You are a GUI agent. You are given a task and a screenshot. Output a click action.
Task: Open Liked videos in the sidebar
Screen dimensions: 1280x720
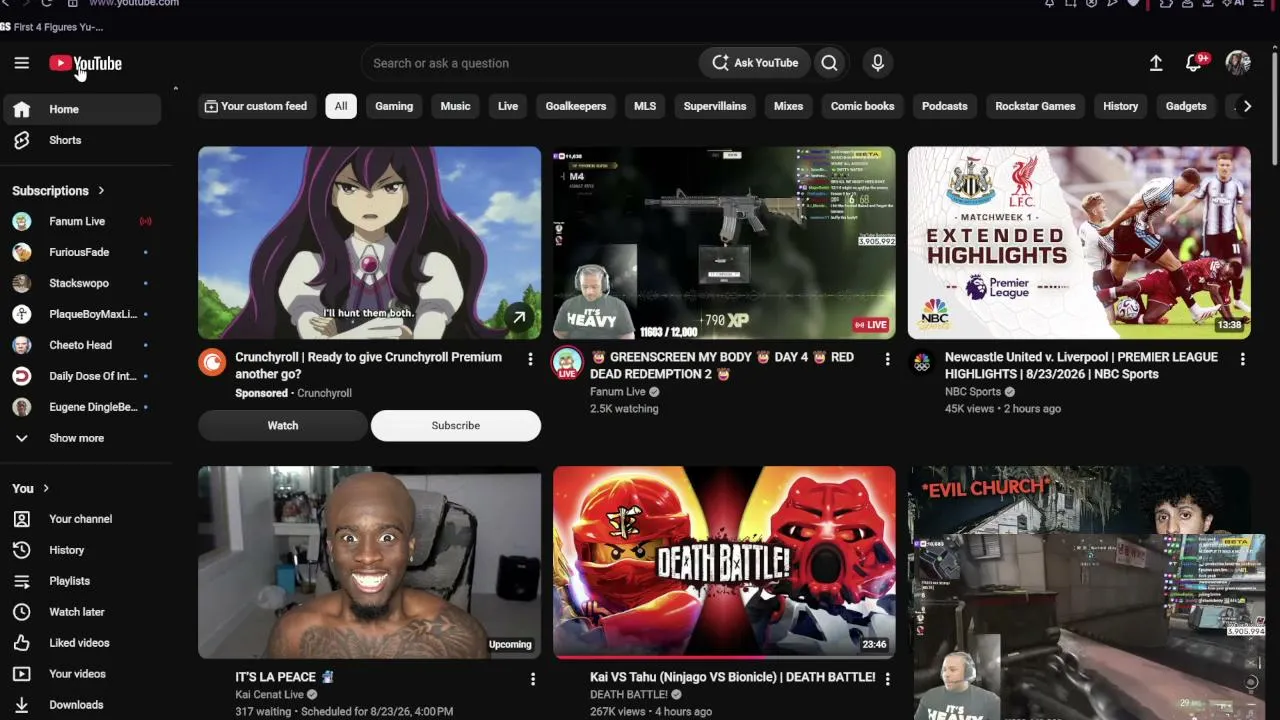[82, 643]
